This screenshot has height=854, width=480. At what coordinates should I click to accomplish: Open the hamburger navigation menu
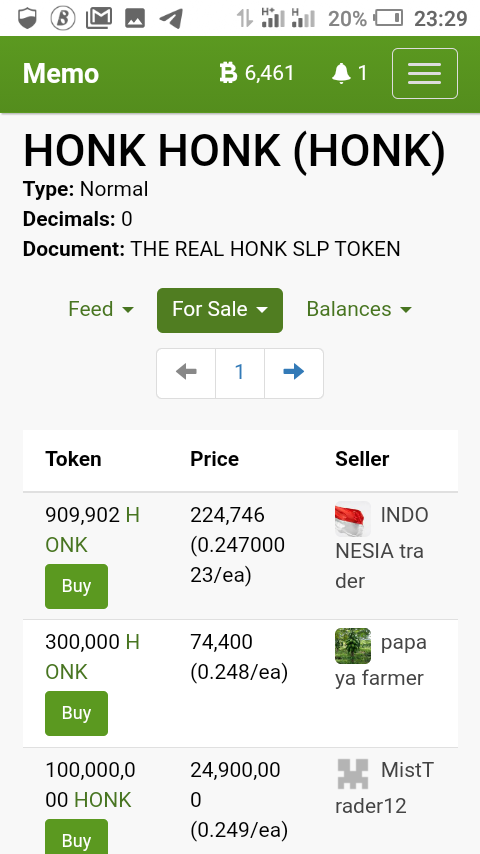click(x=424, y=74)
